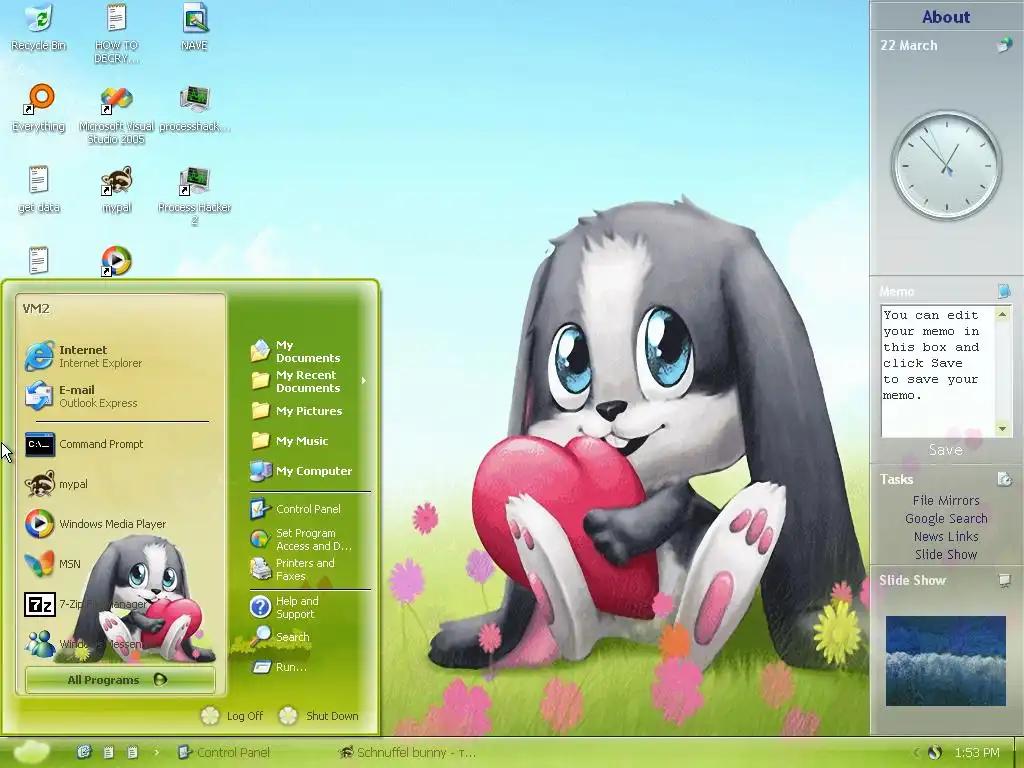The width and height of the screenshot is (1024, 768).
Task: Save the memo with Save button
Action: [x=946, y=450]
